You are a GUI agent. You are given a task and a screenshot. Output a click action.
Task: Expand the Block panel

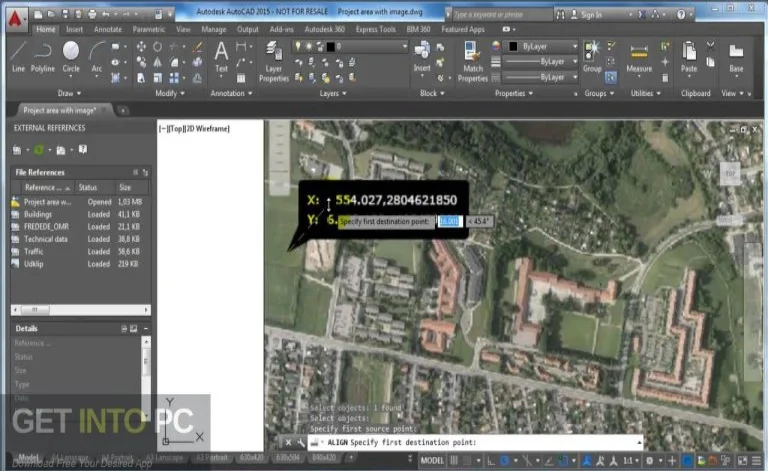coord(432,93)
